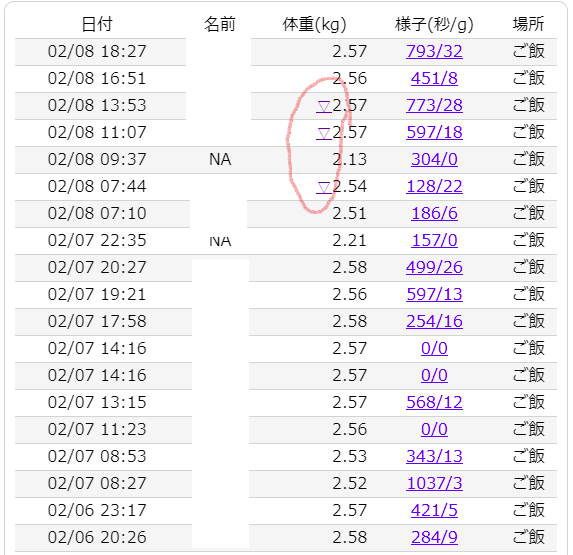Open the 343/13 link
This screenshot has height=555, width=573.
pos(434,457)
